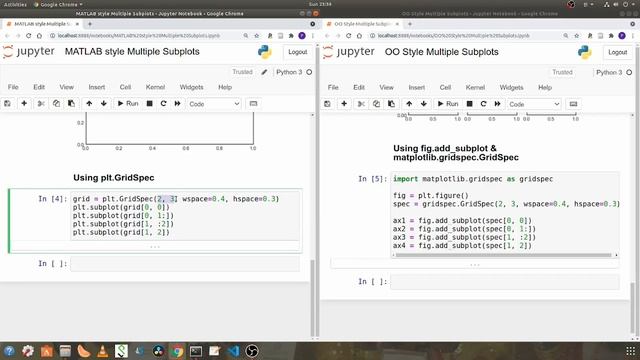Click the empty code cell in the MATLAB style notebook
640x360 pixels.
coord(185,264)
